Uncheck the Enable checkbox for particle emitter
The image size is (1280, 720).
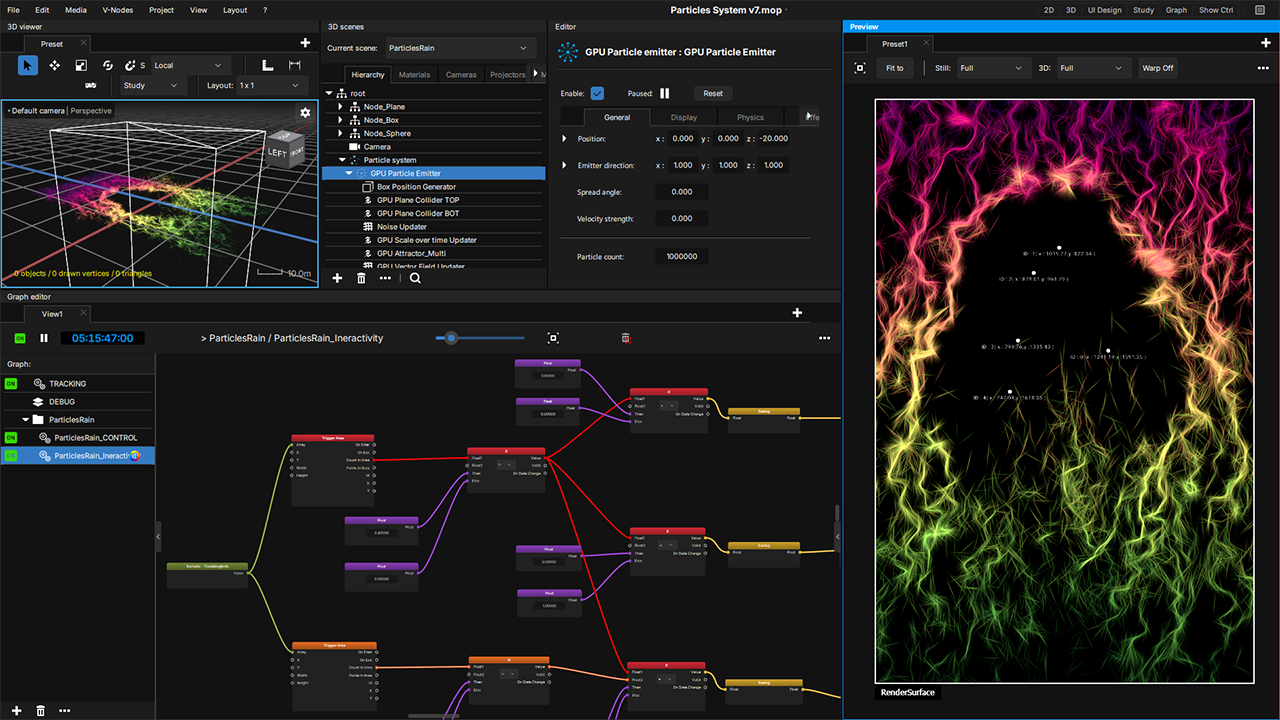tap(597, 93)
